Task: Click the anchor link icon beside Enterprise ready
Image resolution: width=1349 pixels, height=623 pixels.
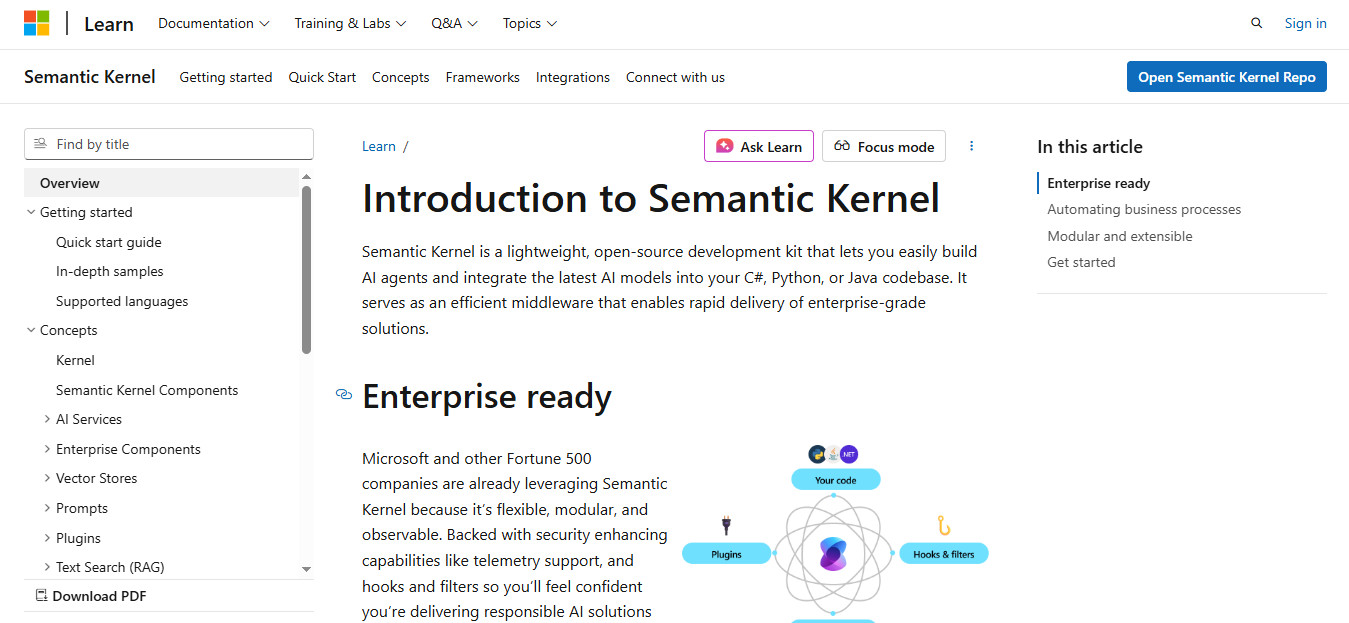Action: 343,395
